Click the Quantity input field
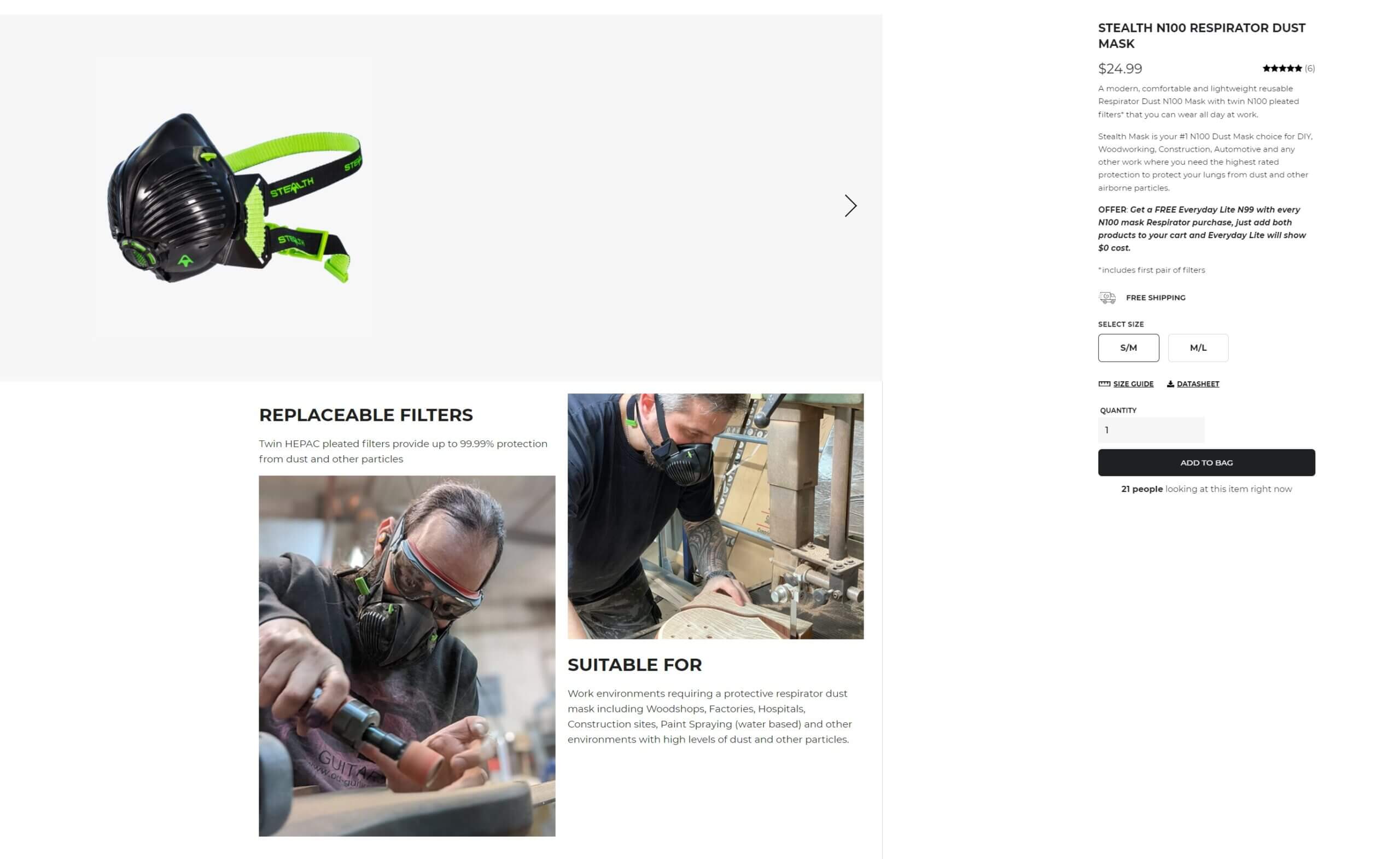The image size is (1400, 859). 1151,430
